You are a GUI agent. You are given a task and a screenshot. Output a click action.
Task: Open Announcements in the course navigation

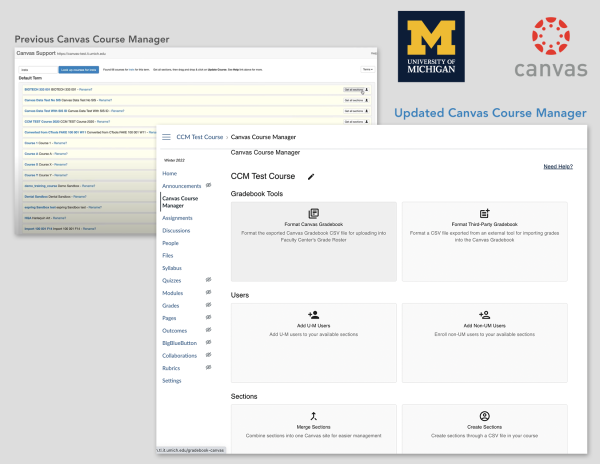[181, 186]
